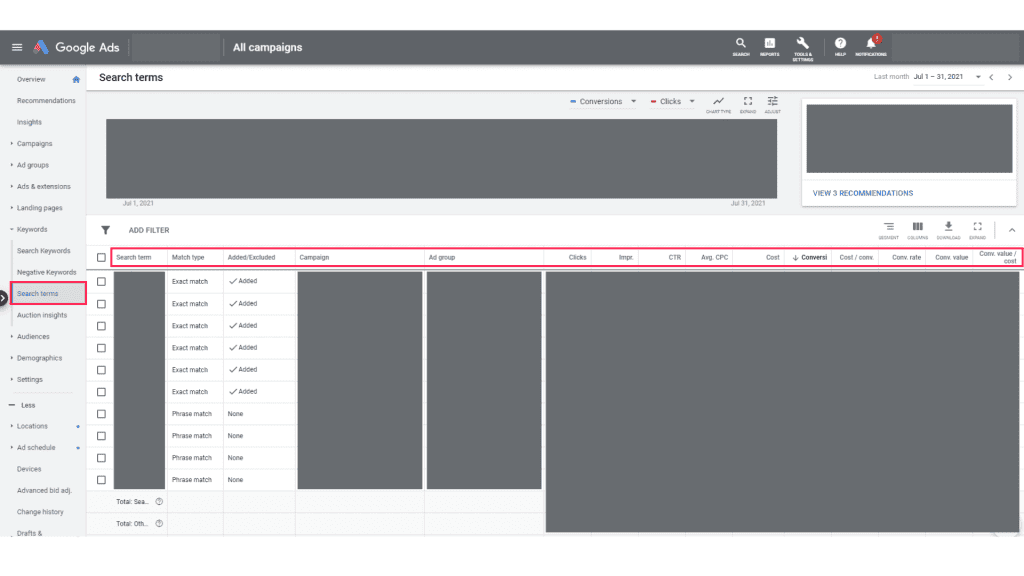Click help icon beside Total: Oth...
Image resolution: width=1024 pixels, height=576 pixels.
pos(159,524)
